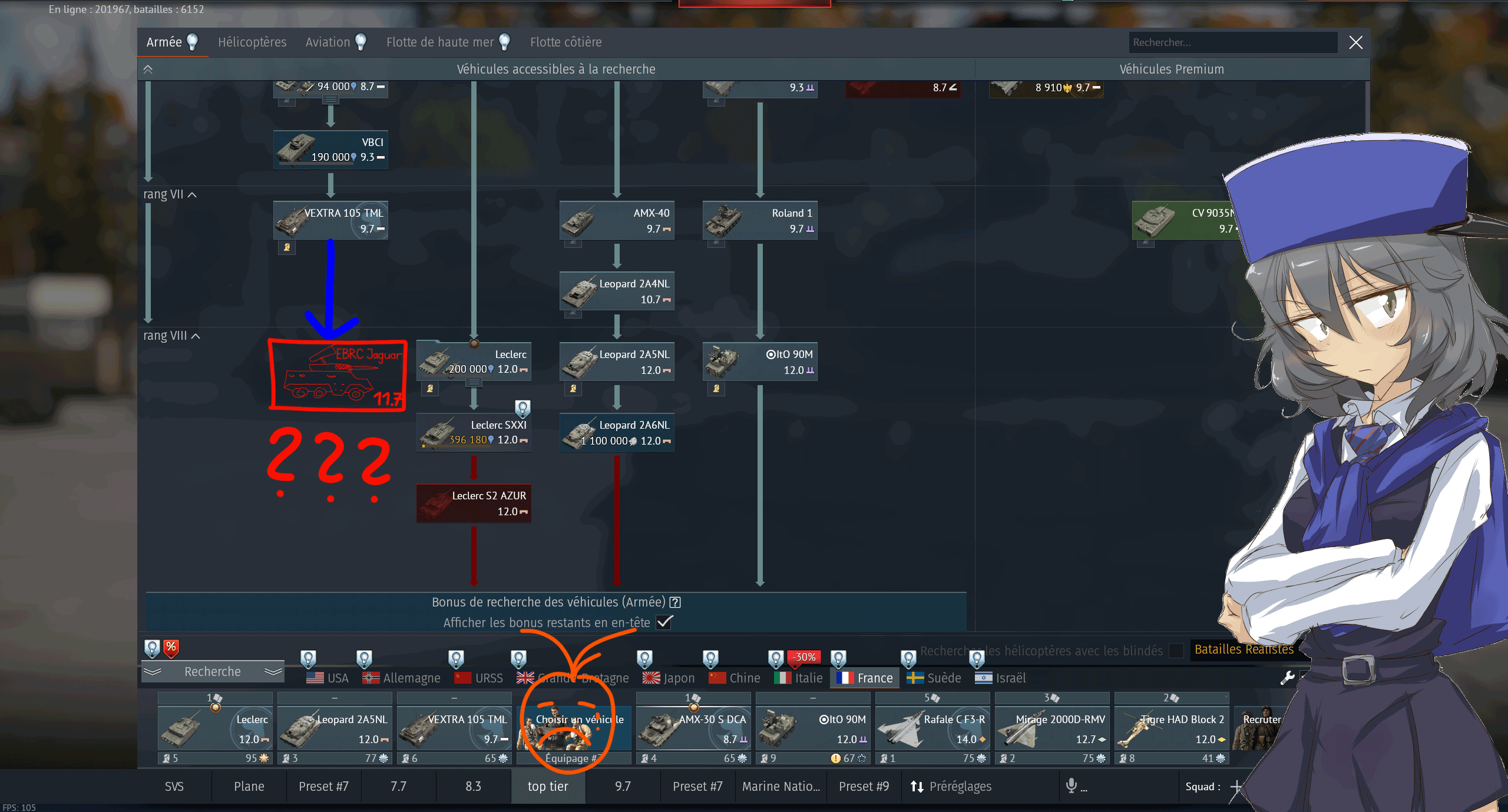Toggle 'Afficher les bonus restants en en-tête' checkbox
Viewport: 1508px width, 812px height.
click(x=664, y=622)
